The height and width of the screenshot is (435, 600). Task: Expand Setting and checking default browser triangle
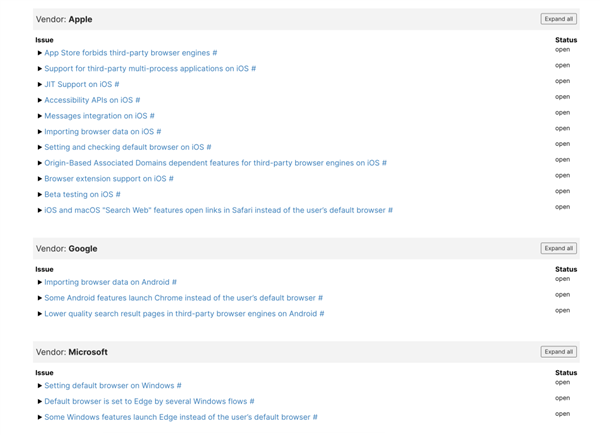(40, 147)
